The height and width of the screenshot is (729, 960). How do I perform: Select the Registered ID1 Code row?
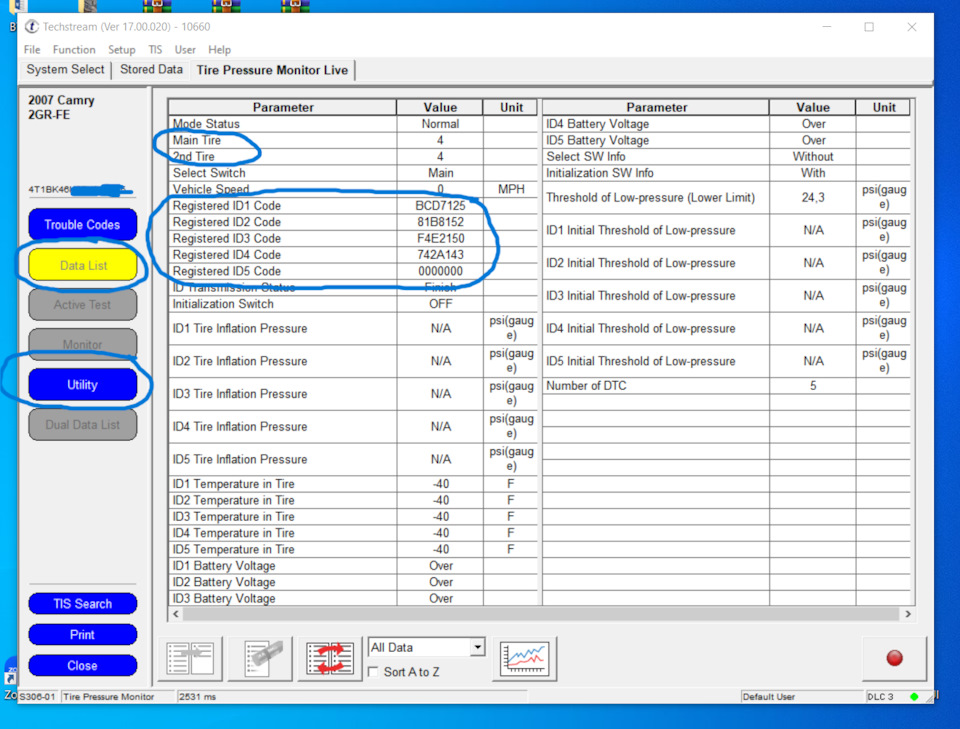353,206
